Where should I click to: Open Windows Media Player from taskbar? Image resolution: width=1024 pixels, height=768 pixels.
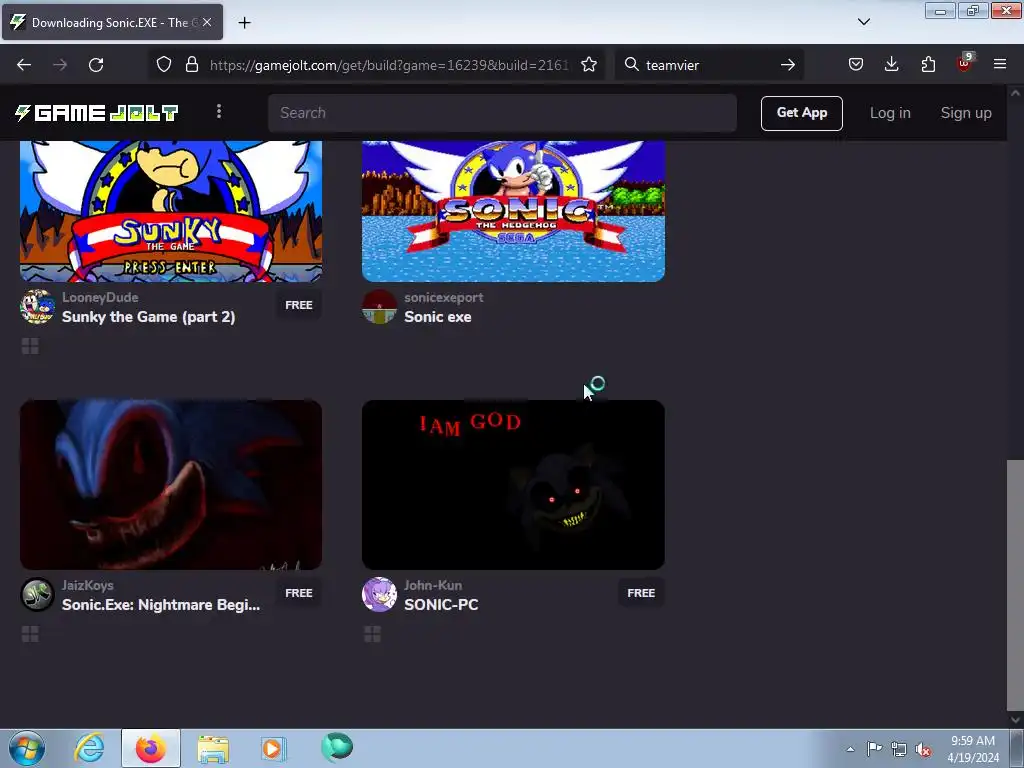point(273,748)
